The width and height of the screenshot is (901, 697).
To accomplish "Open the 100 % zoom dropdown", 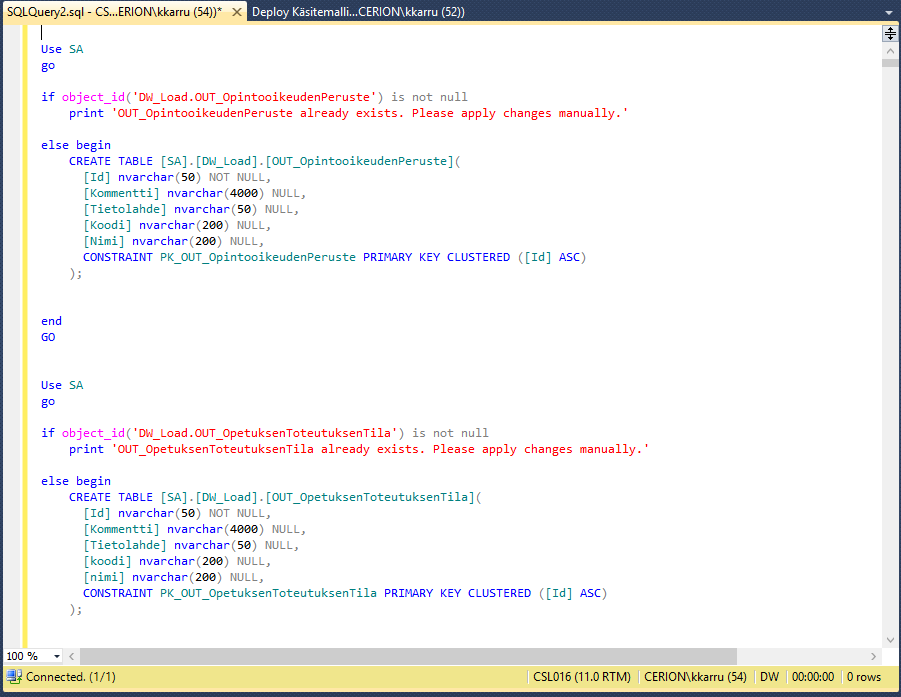I will [57, 656].
